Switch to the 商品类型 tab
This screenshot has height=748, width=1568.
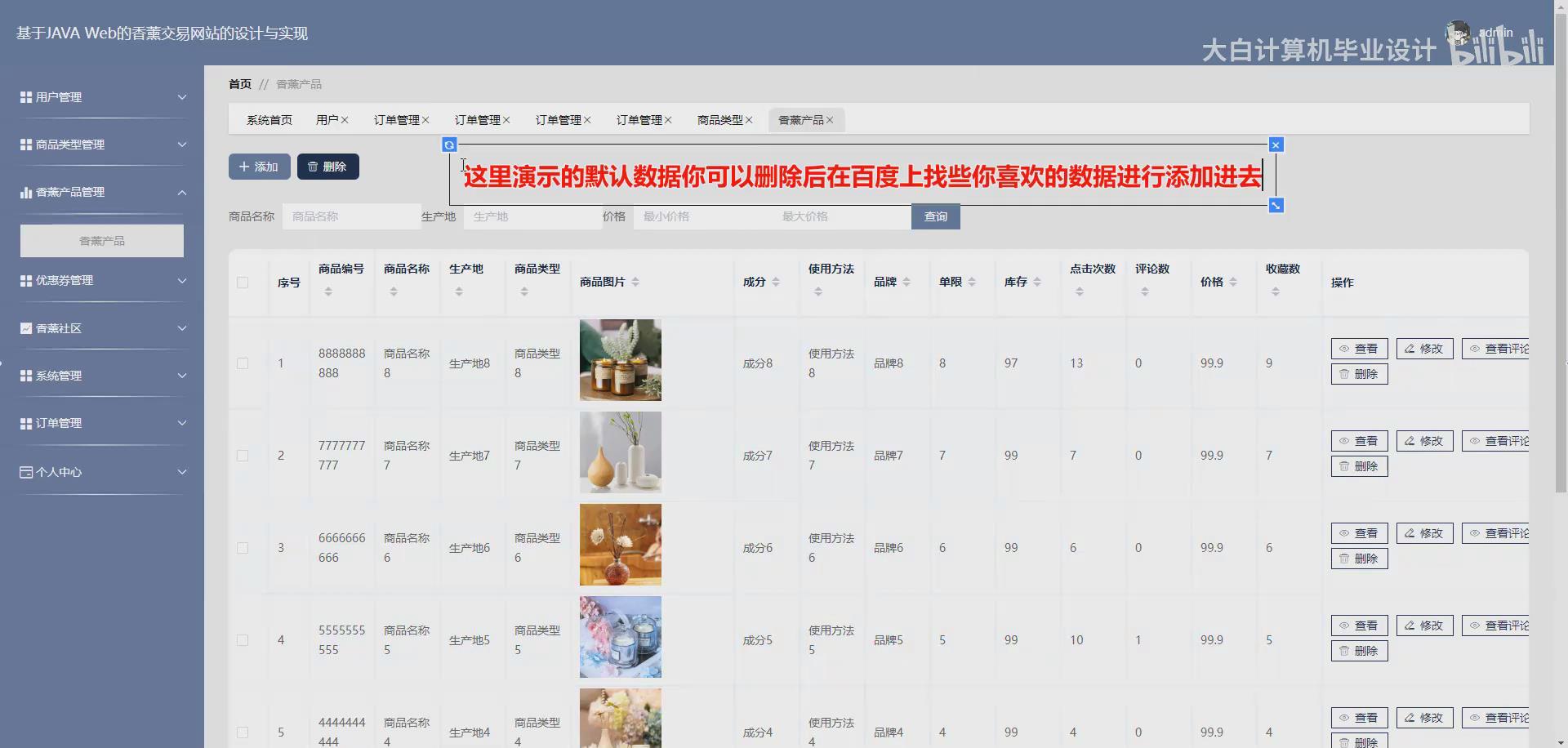(x=721, y=119)
